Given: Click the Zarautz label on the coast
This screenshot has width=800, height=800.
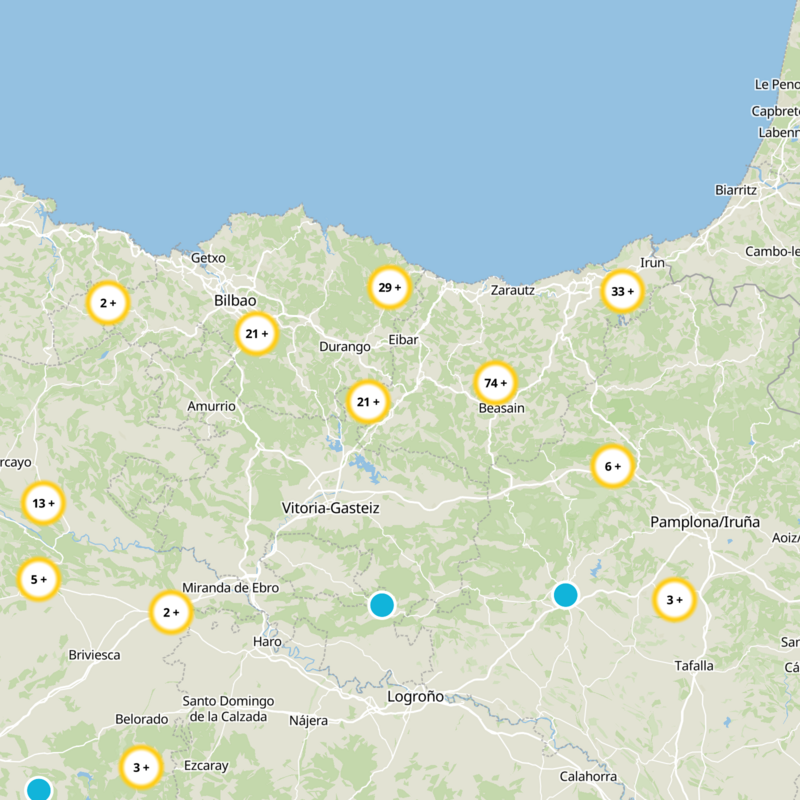Looking at the screenshot, I should coord(513,290).
